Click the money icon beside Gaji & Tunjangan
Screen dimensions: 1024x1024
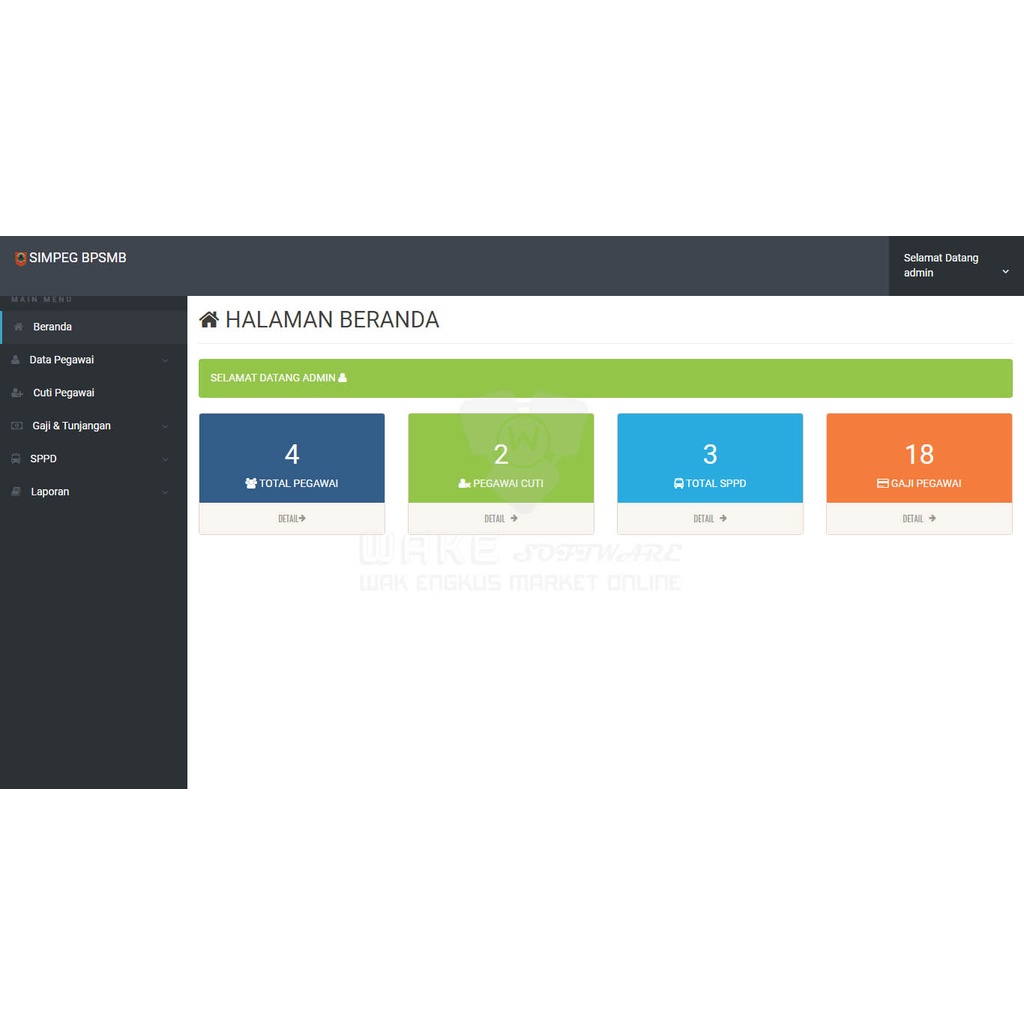pos(17,426)
